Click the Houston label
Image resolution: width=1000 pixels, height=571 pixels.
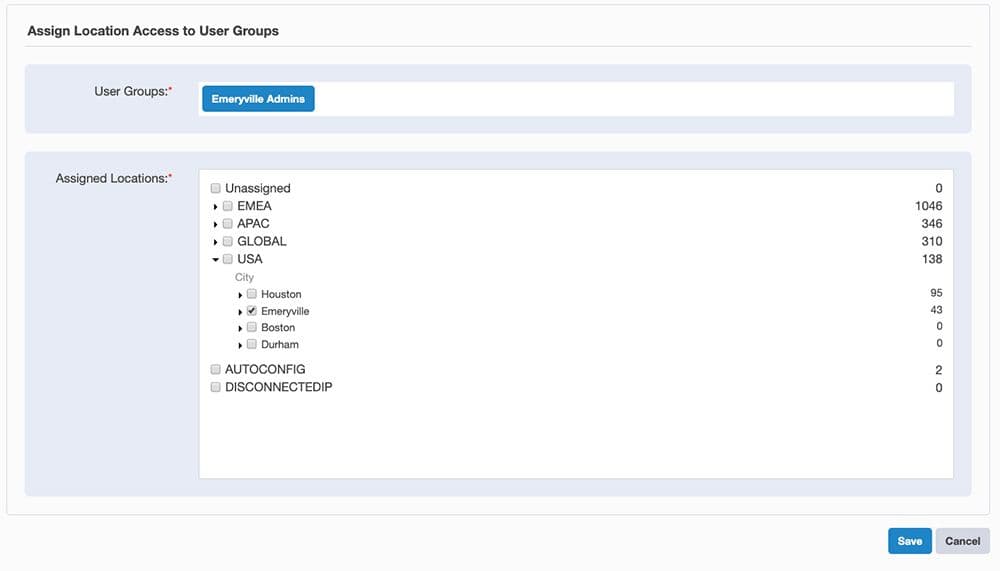pos(281,294)
